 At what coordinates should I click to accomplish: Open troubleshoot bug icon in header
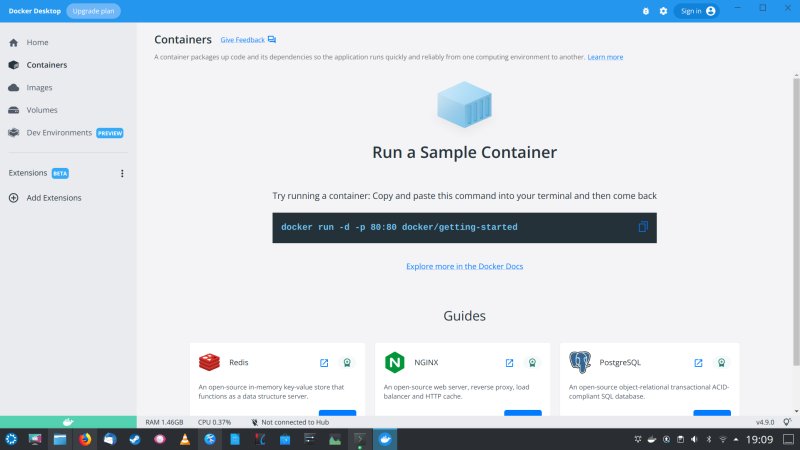tap(645, 11)
